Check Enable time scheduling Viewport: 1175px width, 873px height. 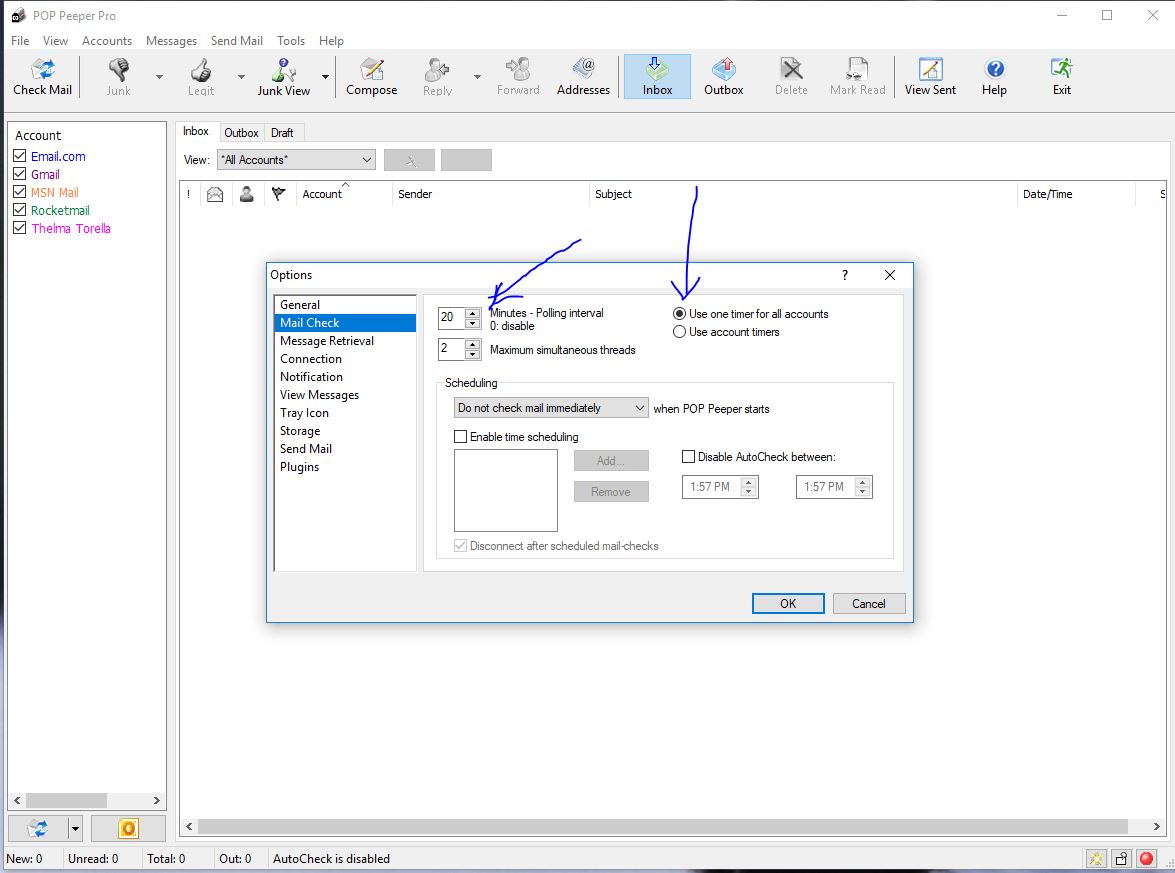(x=460, y=437)
